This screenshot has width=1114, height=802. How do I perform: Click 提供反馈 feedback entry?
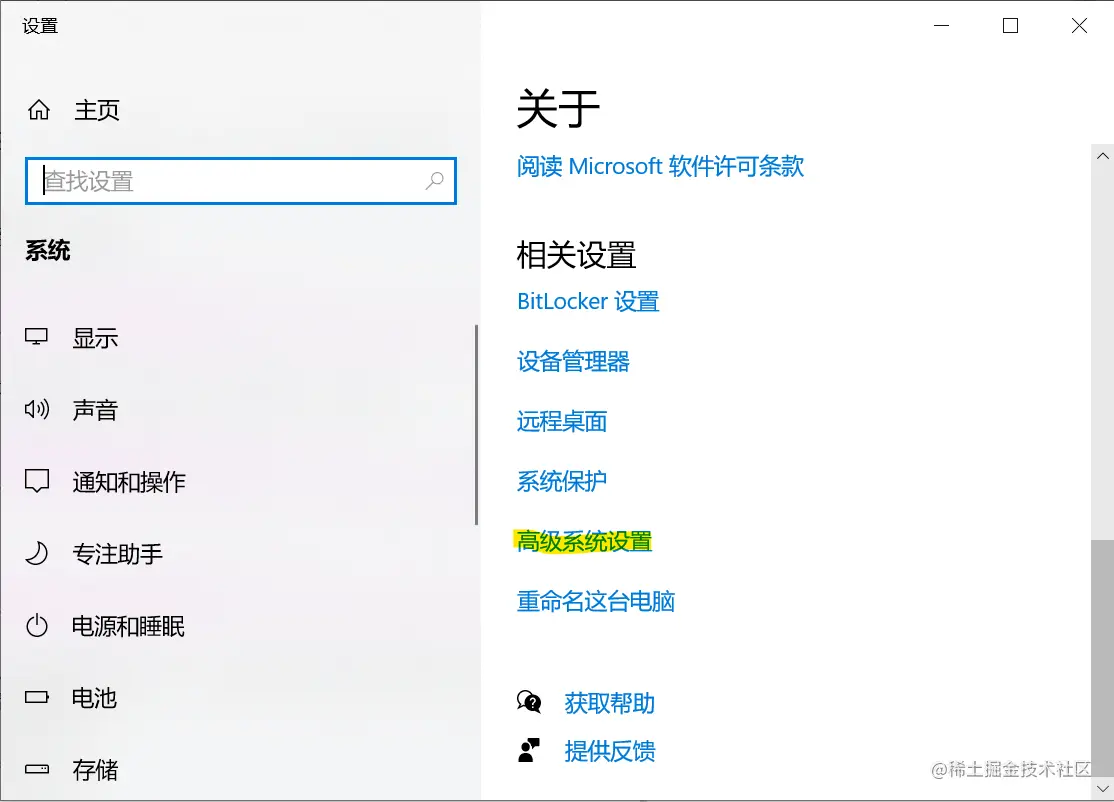[x=611, y=751]
